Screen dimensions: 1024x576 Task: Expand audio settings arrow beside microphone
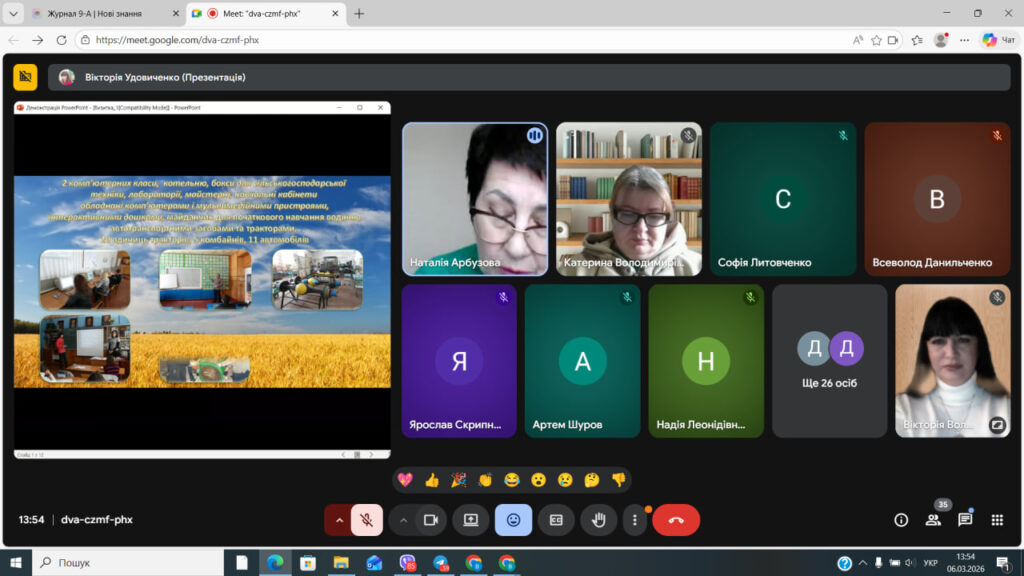tap(339, 520)
